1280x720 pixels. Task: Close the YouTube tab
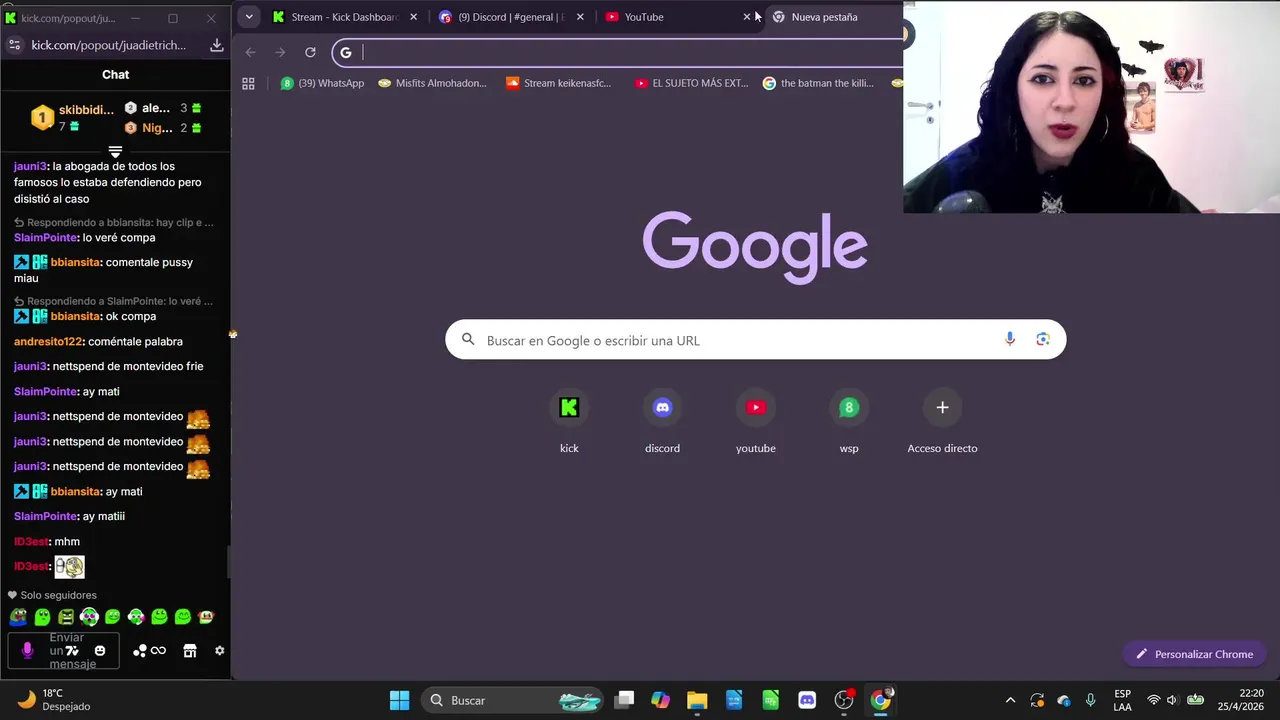pos(746,17)
